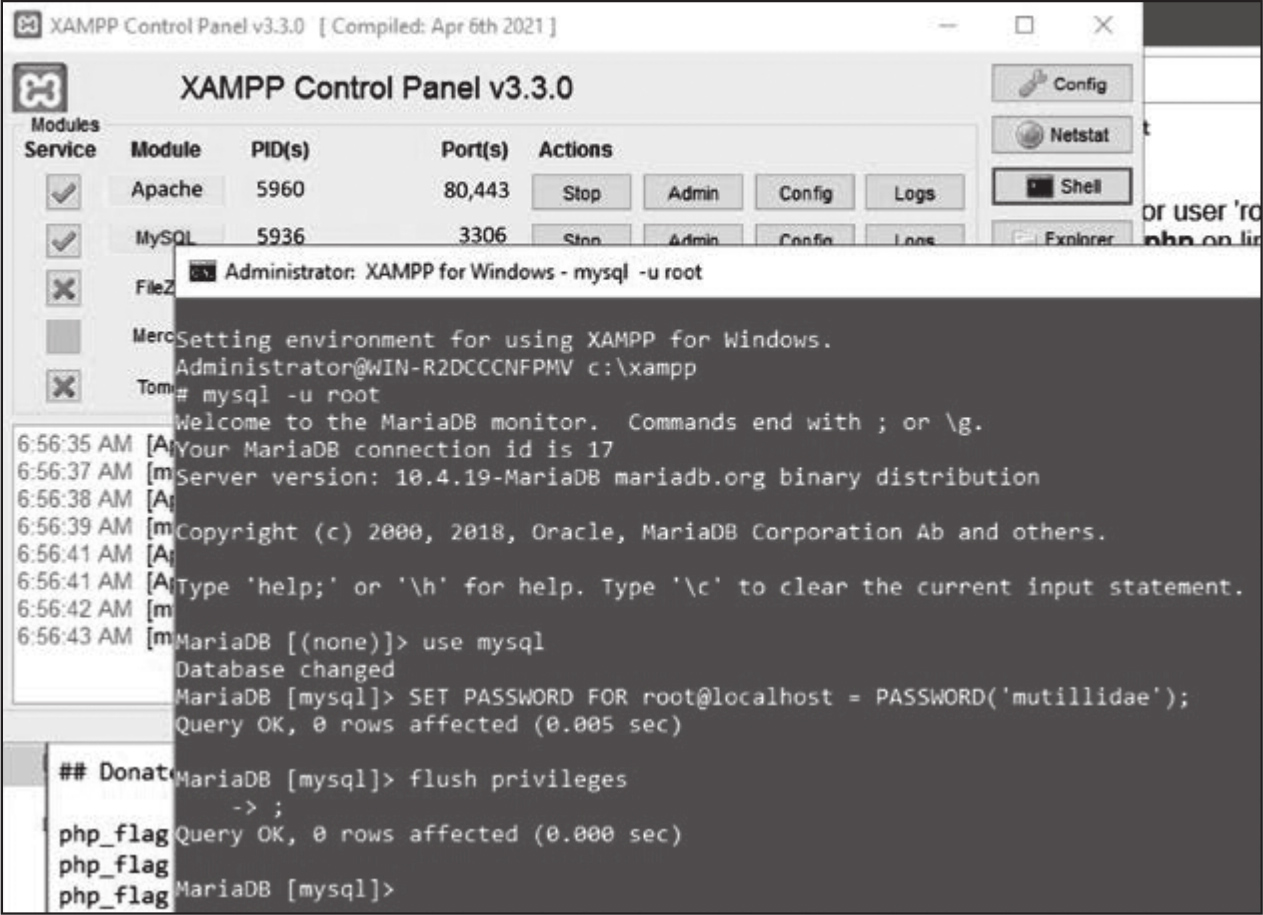Screen dimensions: 1263x915
Task: Open the Apache Config options
Action: tap(805, 193)
